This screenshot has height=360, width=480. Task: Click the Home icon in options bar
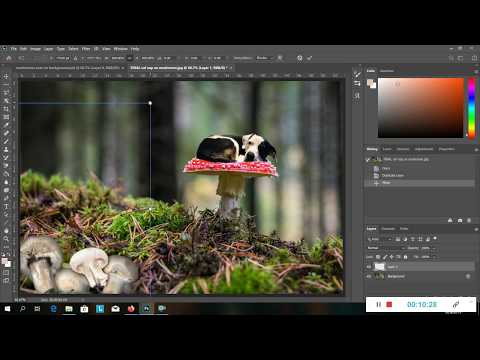pyautogui.click(x=9, y=58)
